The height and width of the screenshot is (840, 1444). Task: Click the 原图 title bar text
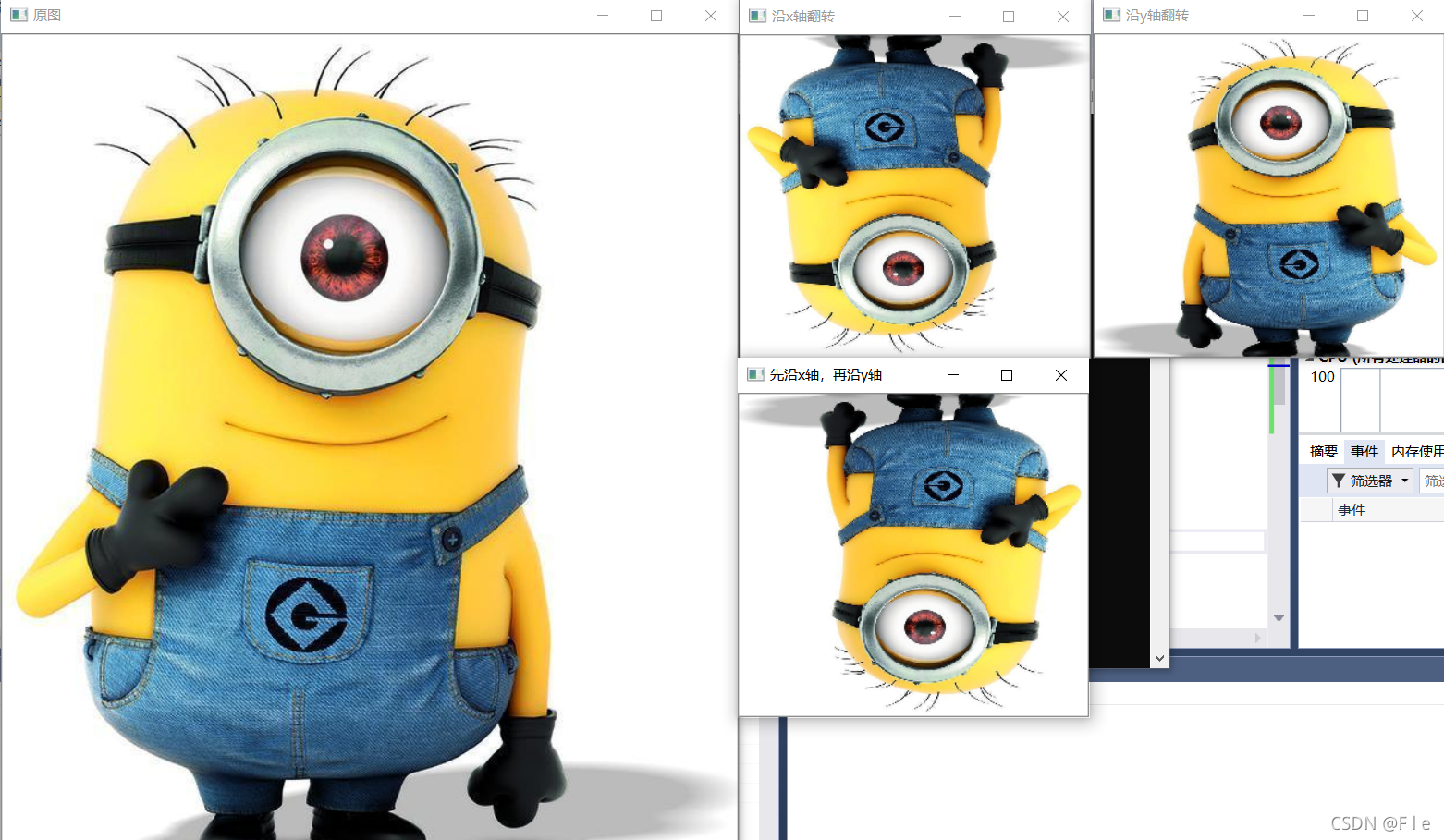pyautogui.click(x=47, y=16)
